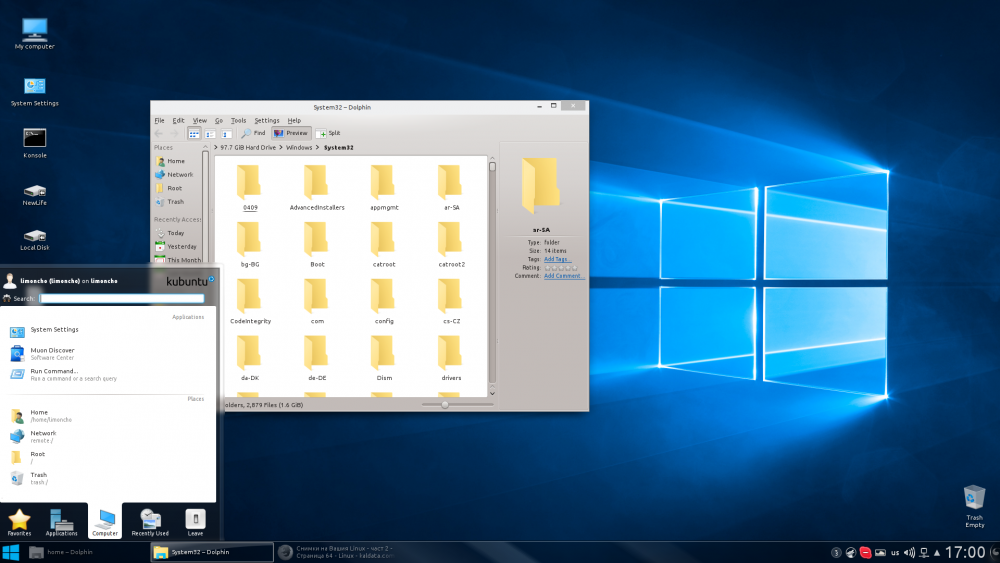Viewport: 1000px width, 563px height.
Task: Set rating using the star row
Action: (x=561, y=268)
